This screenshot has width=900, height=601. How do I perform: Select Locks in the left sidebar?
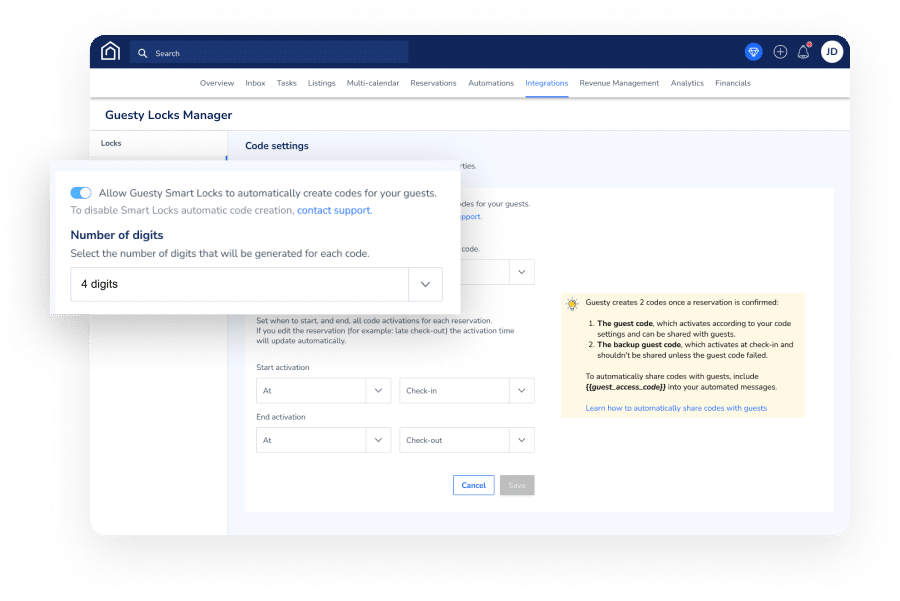coord(111,143)
